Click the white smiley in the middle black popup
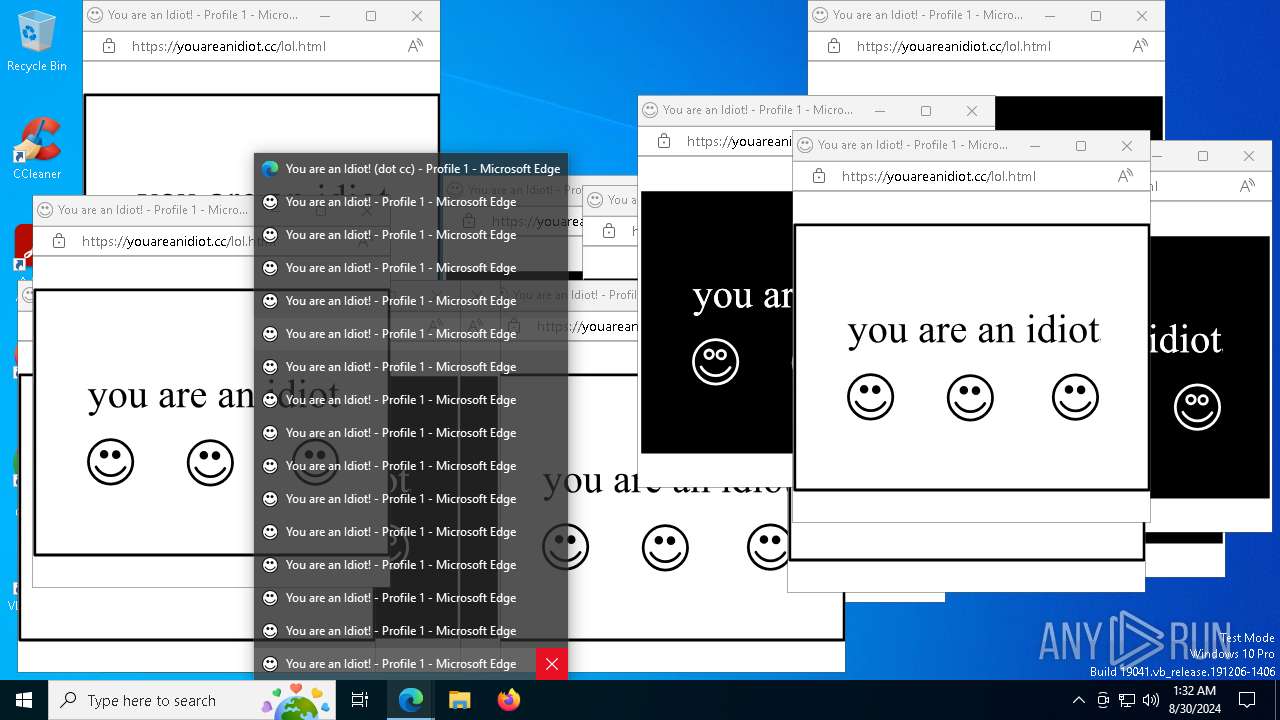 [x=715, y=362]
